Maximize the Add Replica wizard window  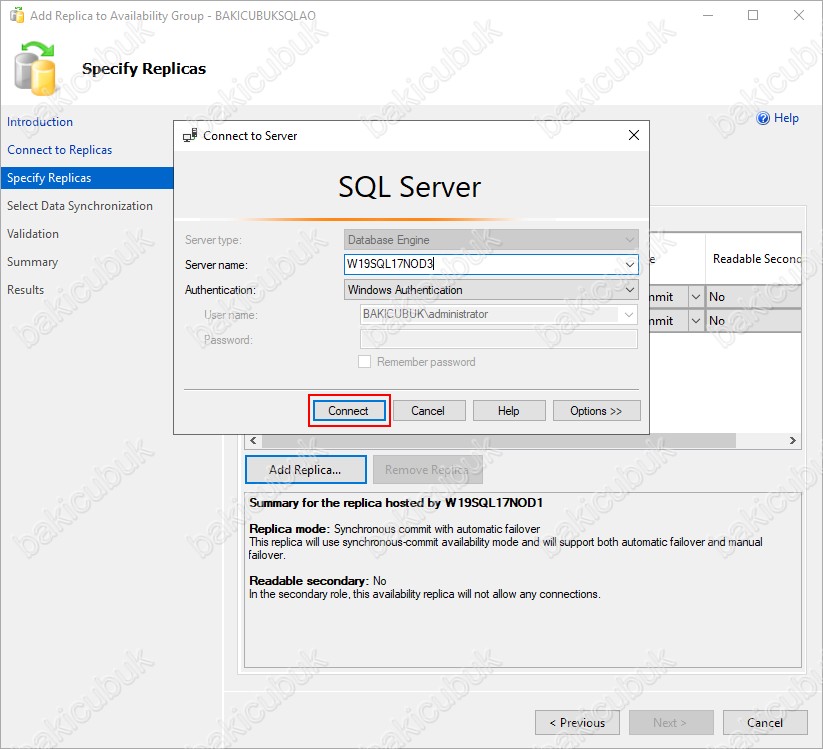pos(753,15)
